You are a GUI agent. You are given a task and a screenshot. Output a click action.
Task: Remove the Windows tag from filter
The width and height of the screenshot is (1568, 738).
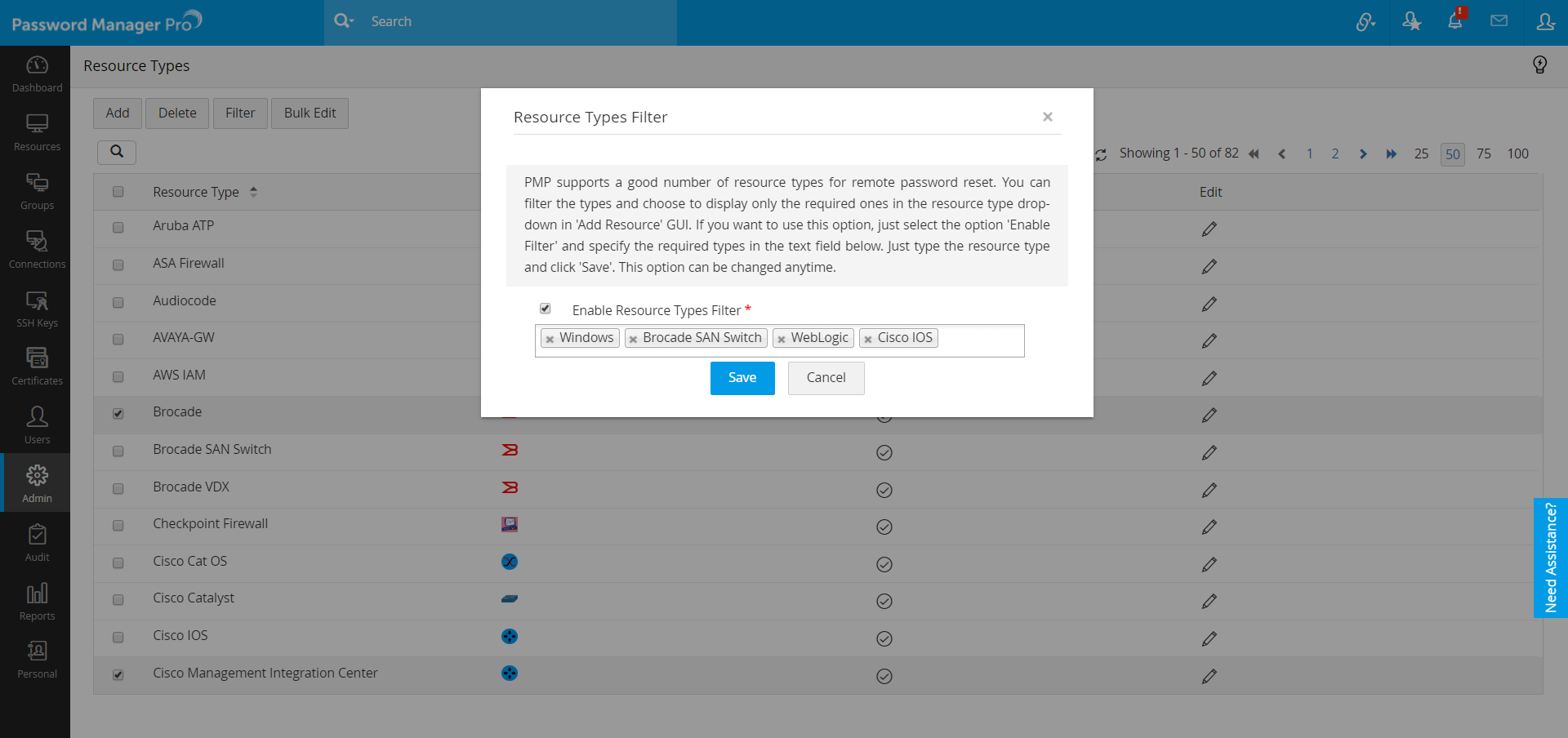[x=550, y=340]
